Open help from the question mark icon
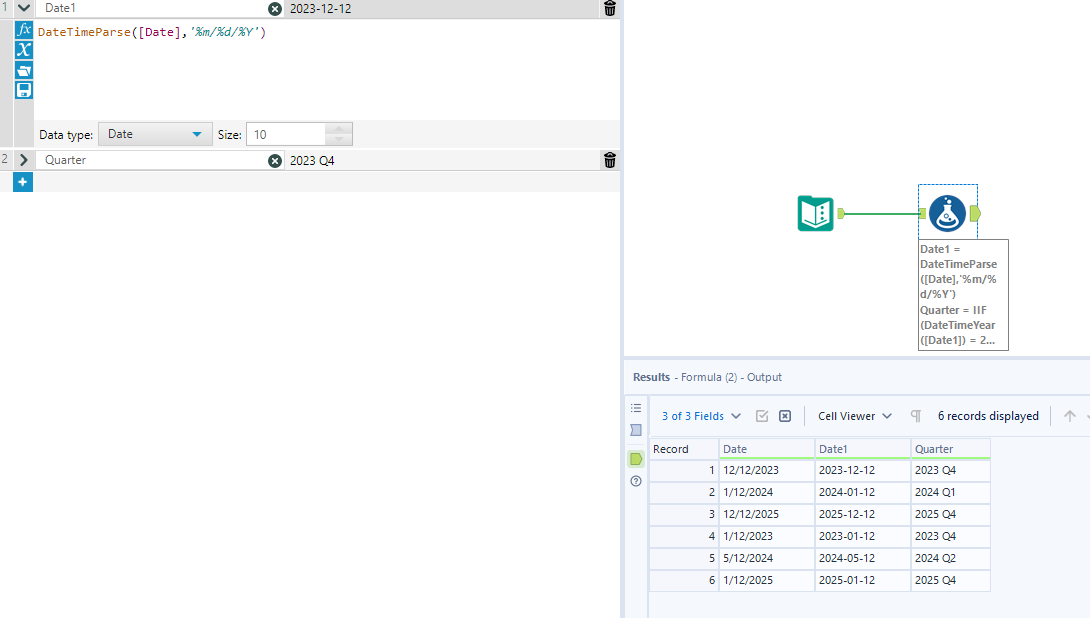The image size is (1090, 618). point(635,481)
